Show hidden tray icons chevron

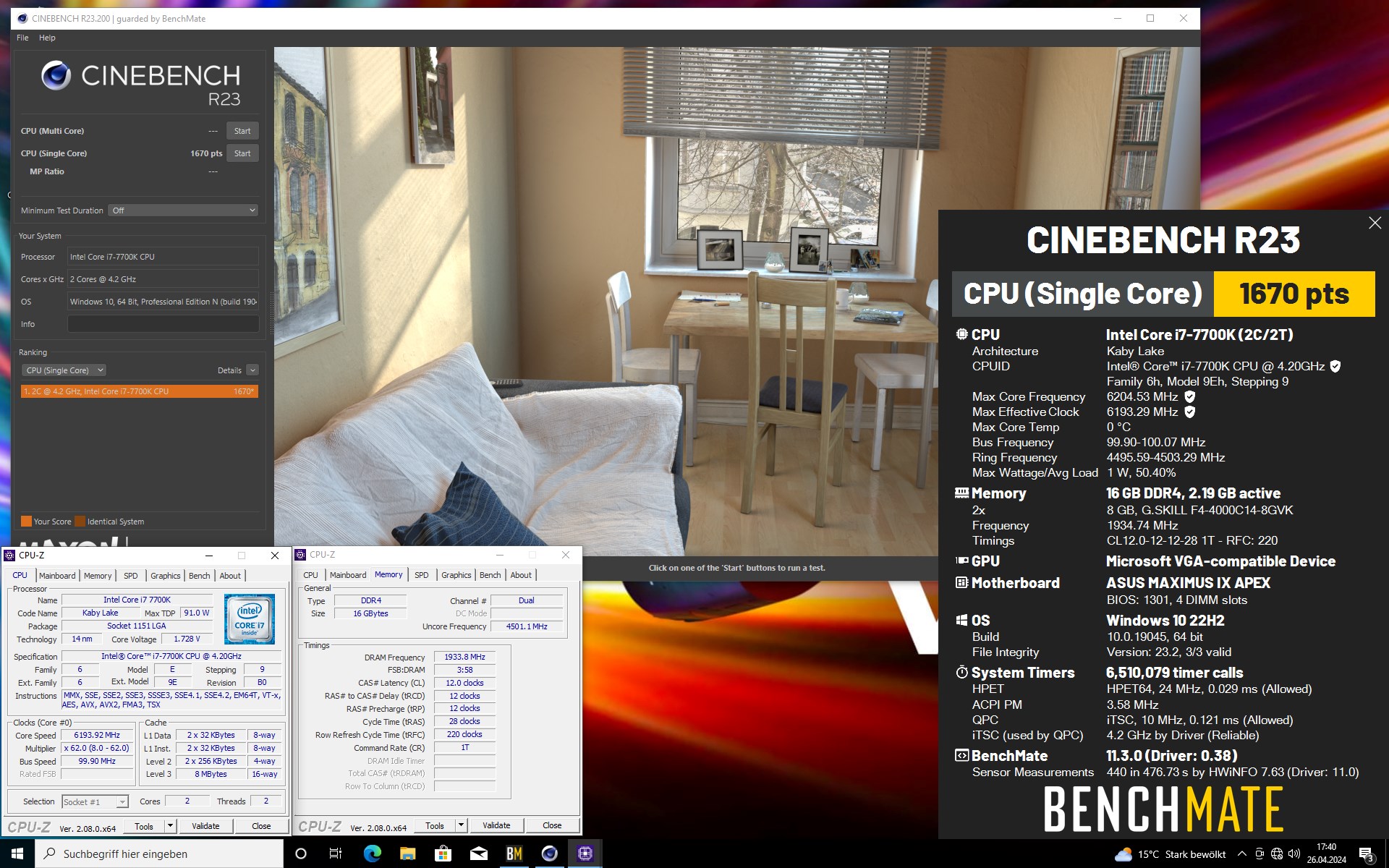(1241, 854)
